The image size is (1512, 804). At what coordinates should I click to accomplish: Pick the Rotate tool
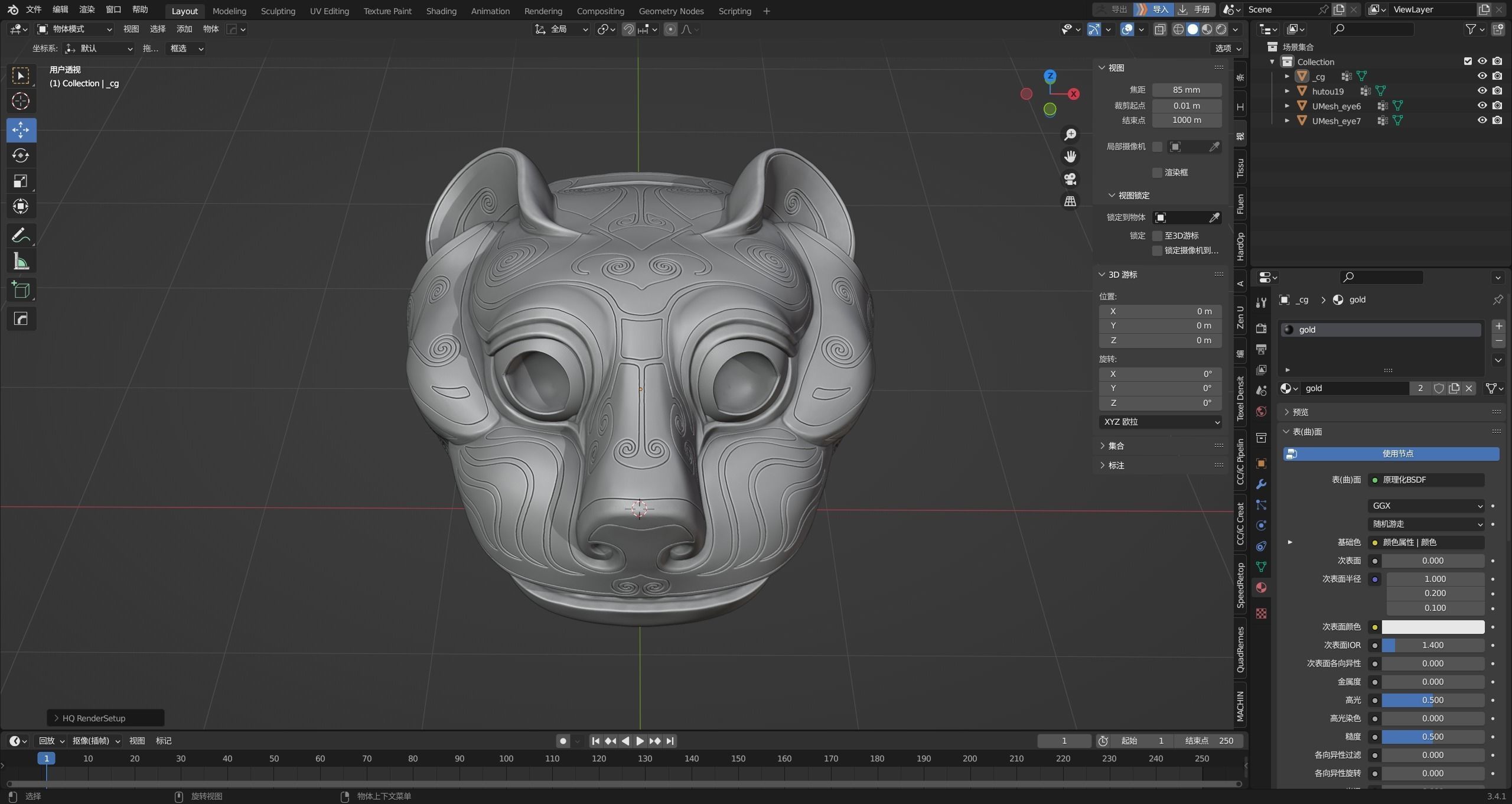click(x=21, y=155)
